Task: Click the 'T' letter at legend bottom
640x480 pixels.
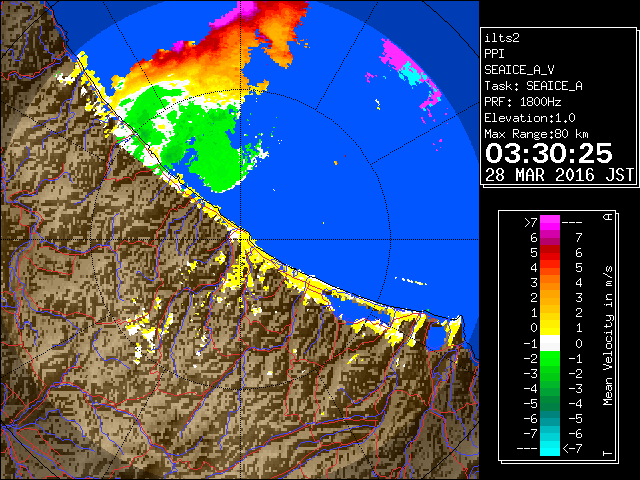Action: [x=608, y=453]
